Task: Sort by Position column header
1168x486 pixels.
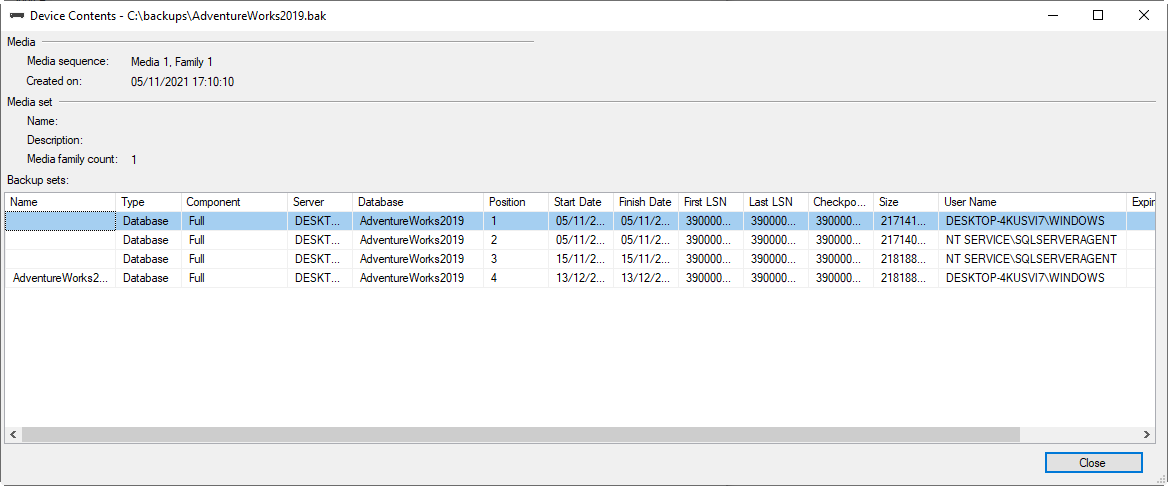Action: pyautogui.click(x=516, y=202)
